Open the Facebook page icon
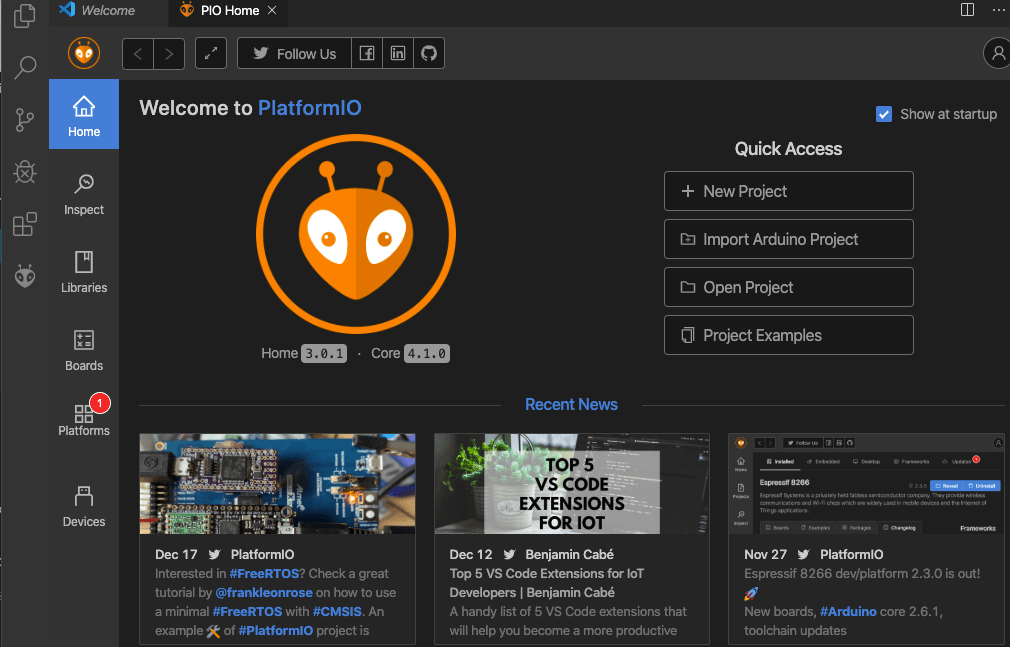Viewport: 1010px width, 647px height. 367,53
